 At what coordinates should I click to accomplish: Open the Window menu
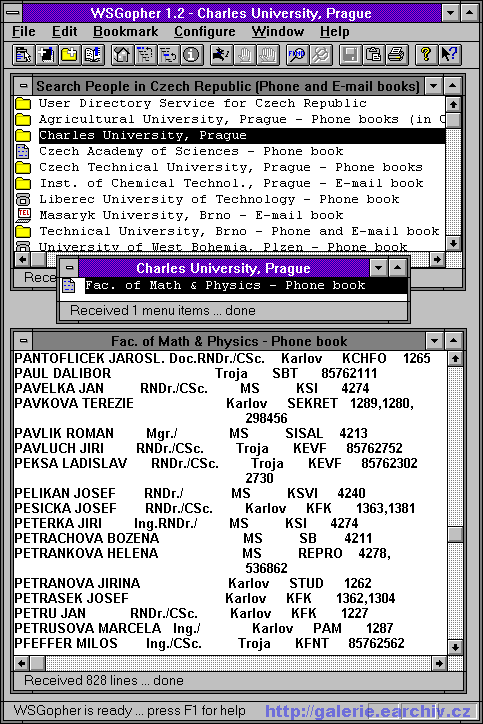pos(278,31)
